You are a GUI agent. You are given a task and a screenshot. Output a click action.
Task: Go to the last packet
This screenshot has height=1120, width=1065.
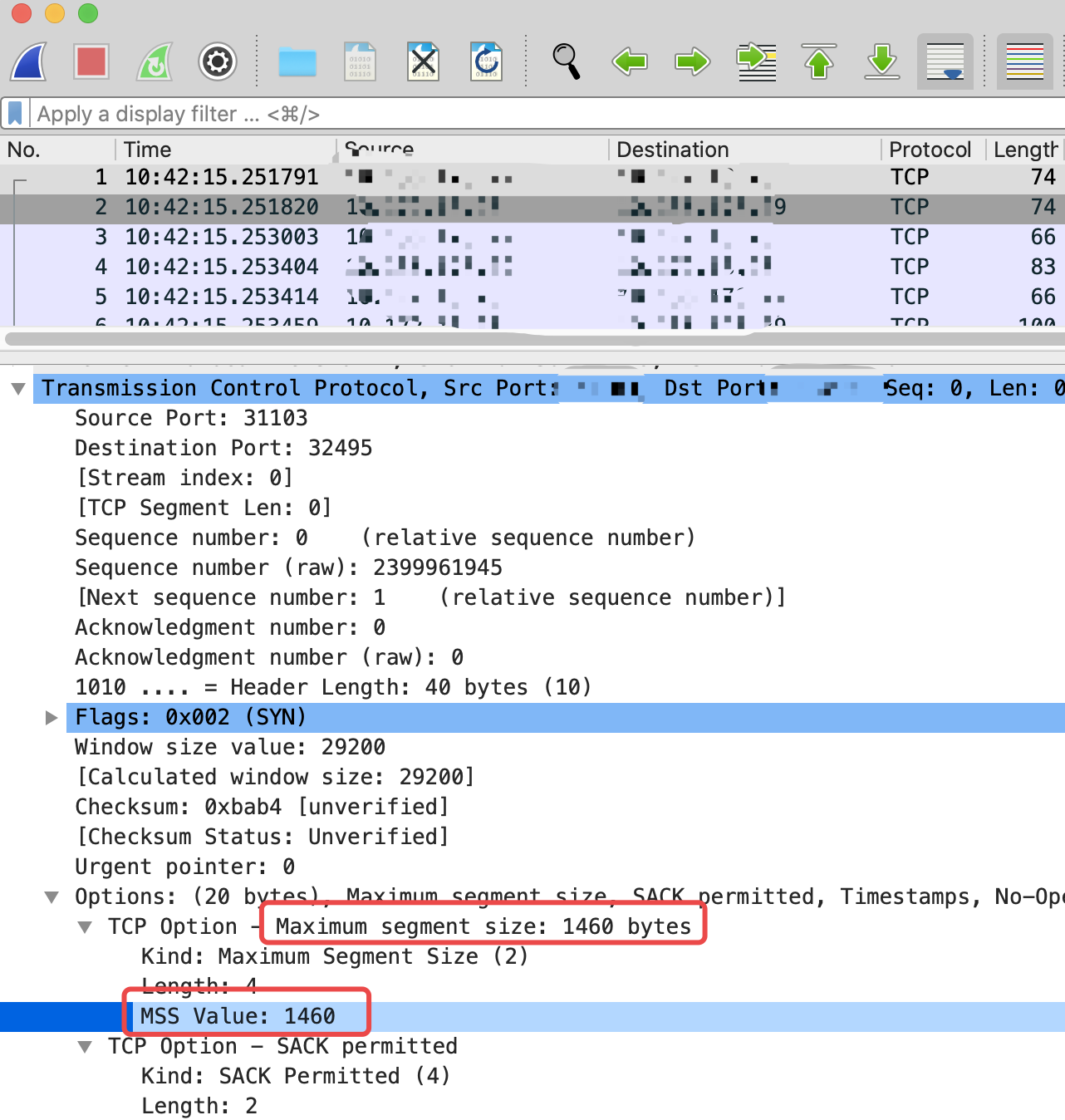point(882,61)
